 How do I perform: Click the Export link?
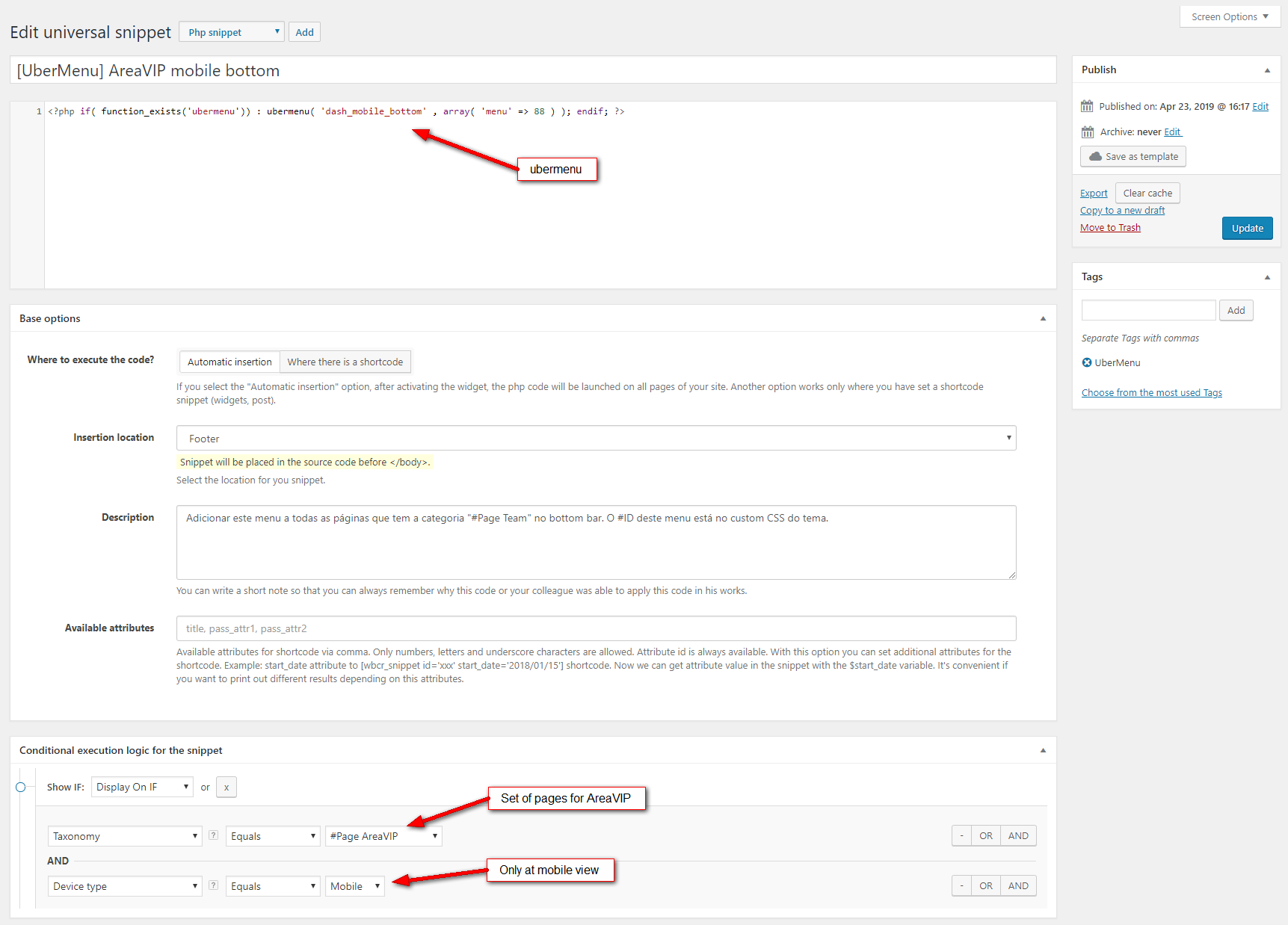coord(1094,194)
